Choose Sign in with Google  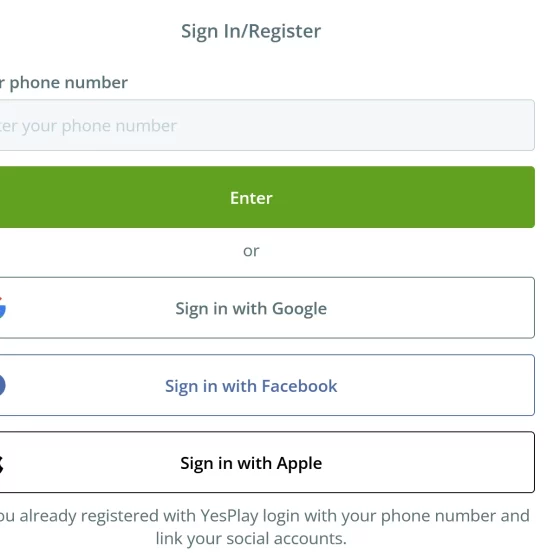[267, 308]
